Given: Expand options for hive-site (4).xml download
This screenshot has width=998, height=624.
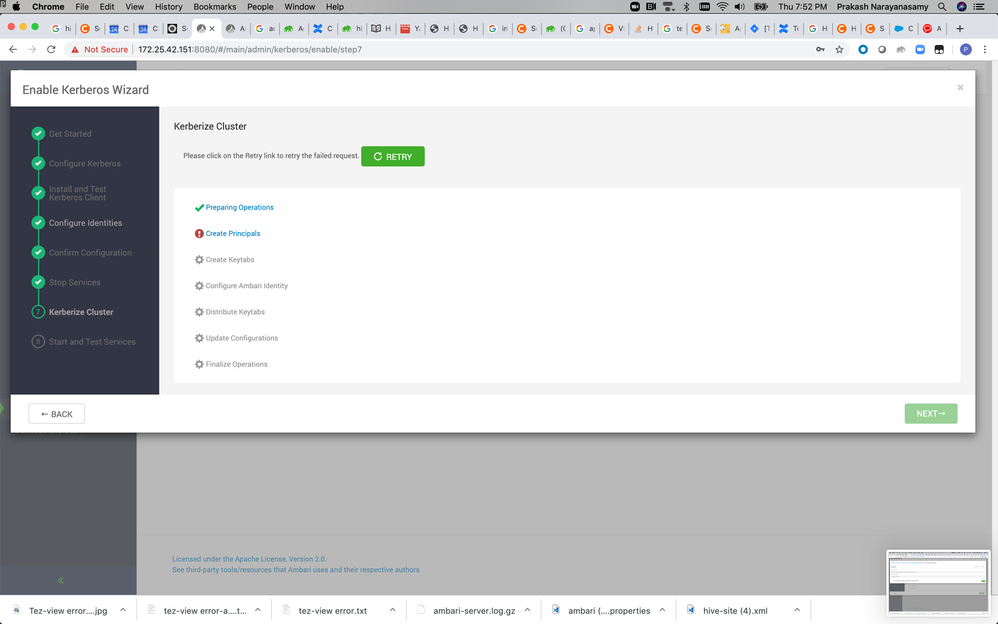Looking at the screenshot, I should point(796,610).
